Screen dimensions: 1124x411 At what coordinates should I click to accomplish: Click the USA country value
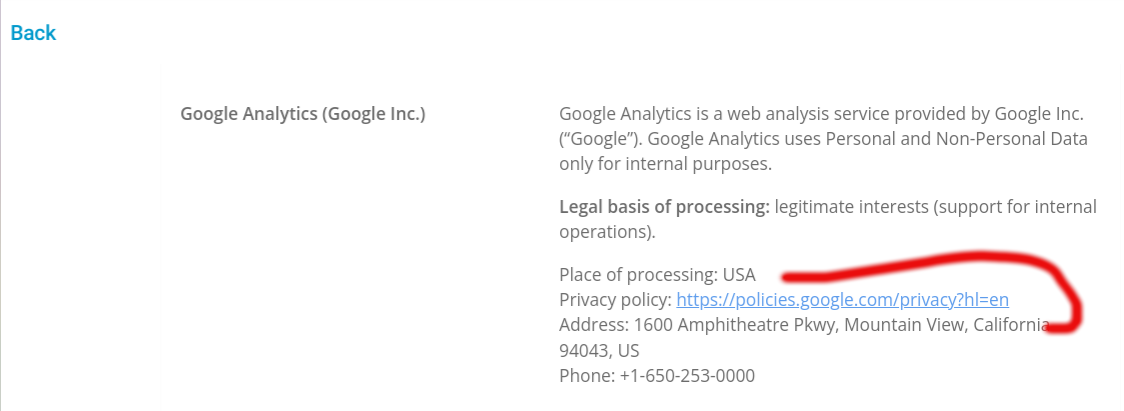click(739, 275)
